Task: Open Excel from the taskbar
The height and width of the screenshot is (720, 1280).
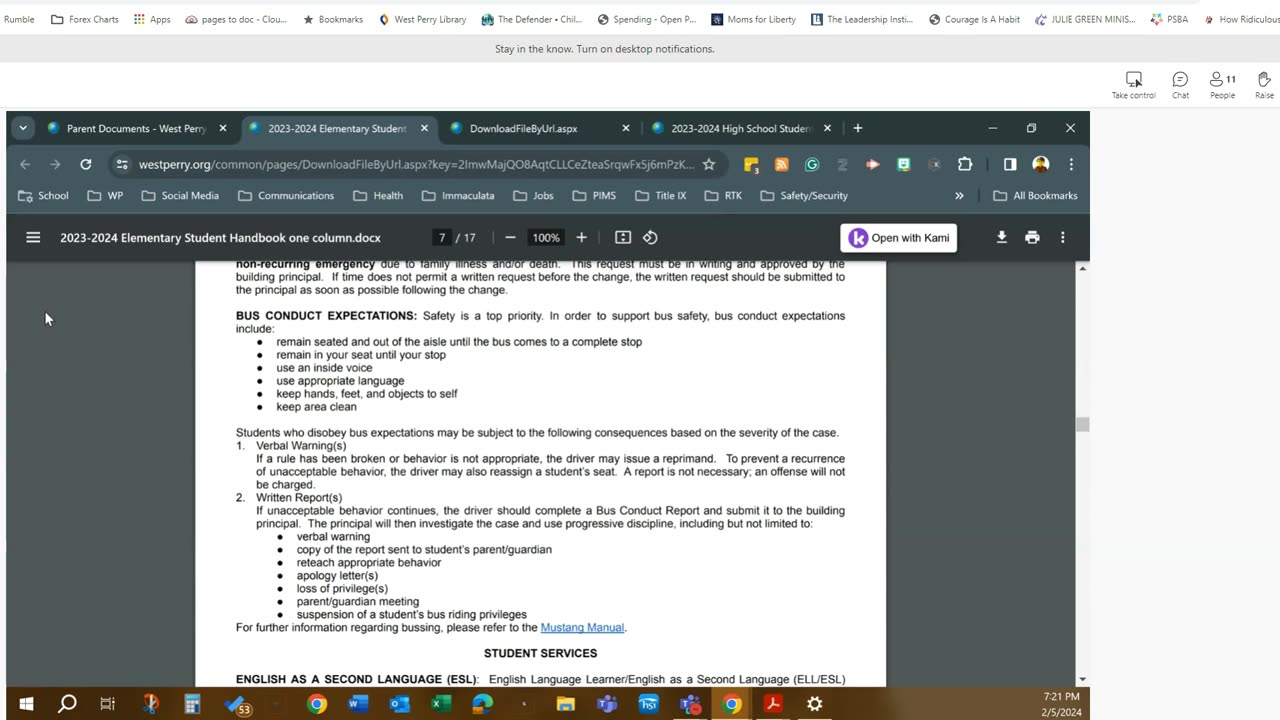Action: coord(441,704)
